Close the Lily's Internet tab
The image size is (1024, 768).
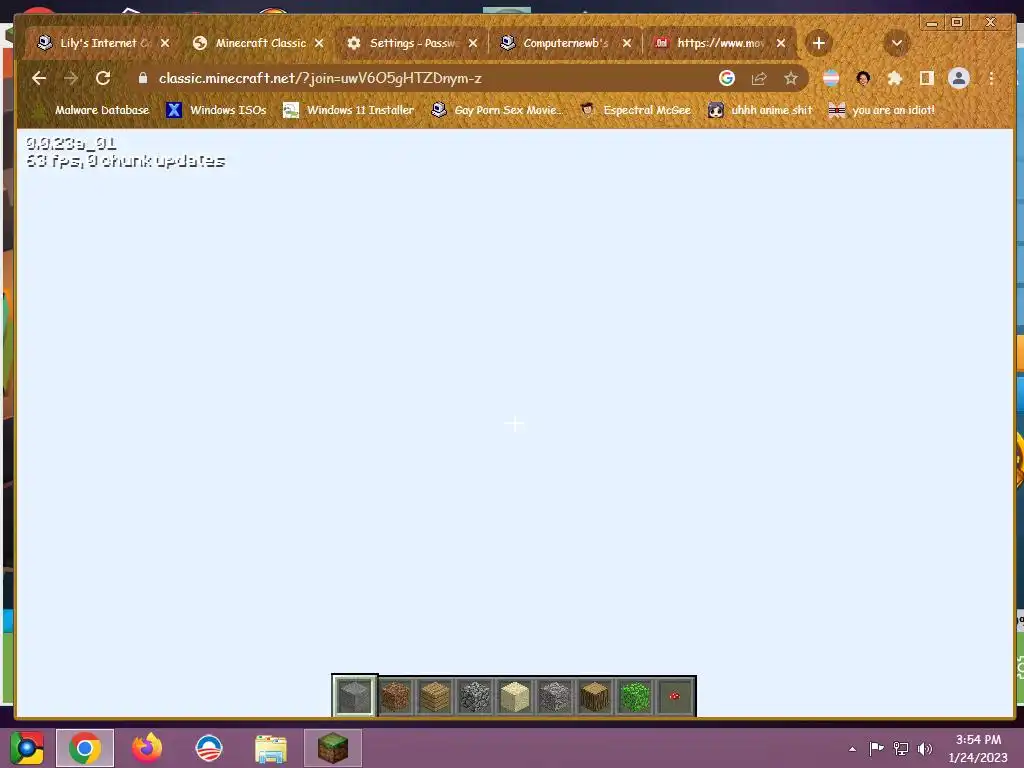[x=165, y=43]
